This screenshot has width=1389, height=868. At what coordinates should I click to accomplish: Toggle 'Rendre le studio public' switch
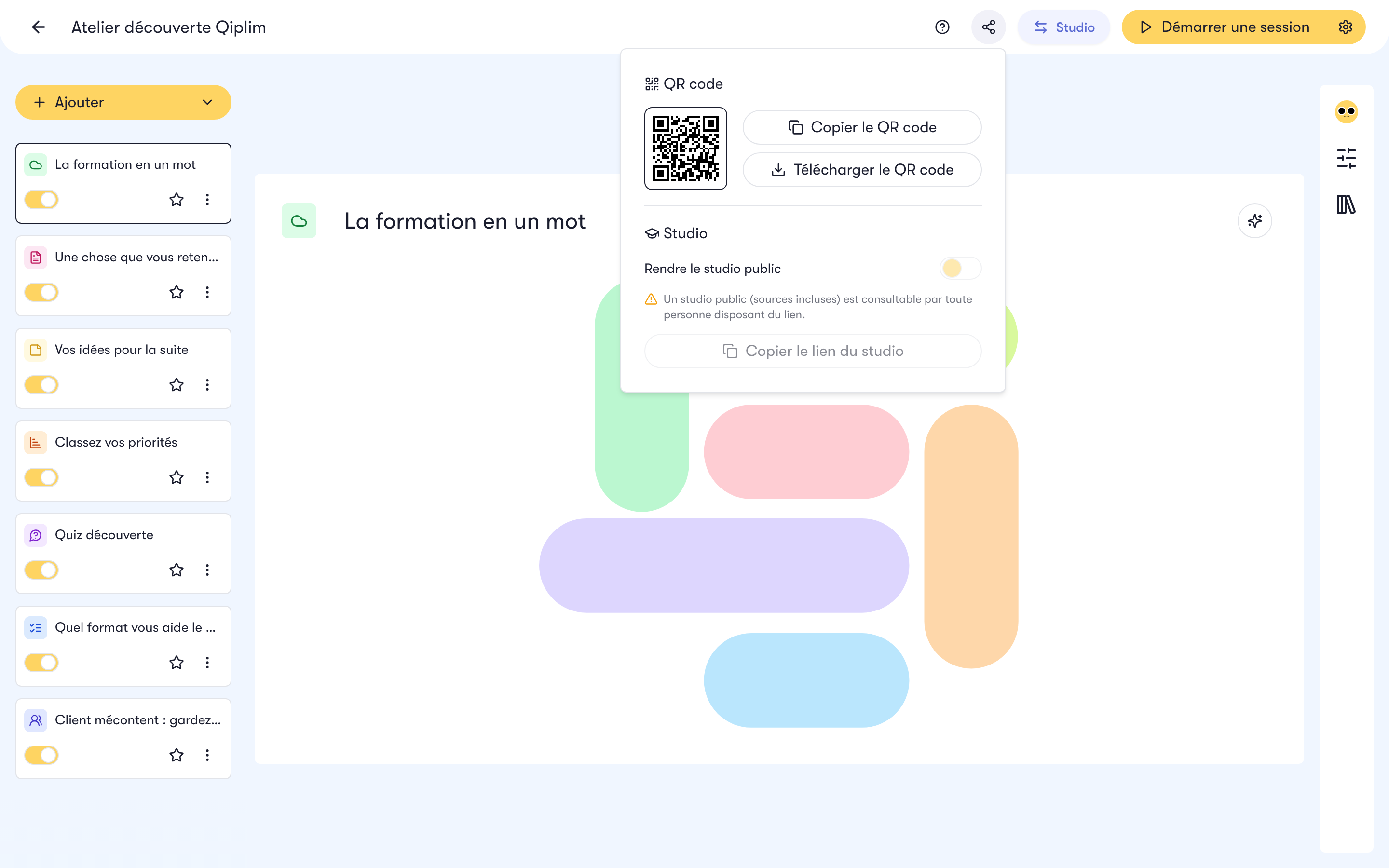(x=960, y=268)
